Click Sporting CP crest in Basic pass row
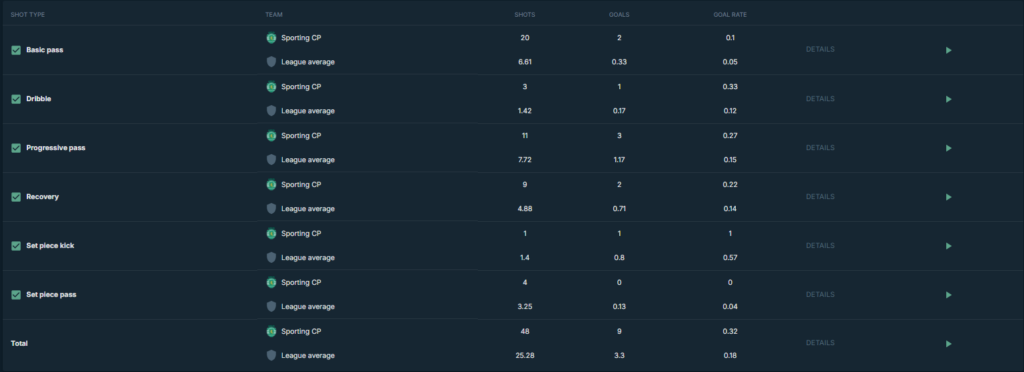Viewport: 1024px width, 372px height. click(x=271, y=38)
